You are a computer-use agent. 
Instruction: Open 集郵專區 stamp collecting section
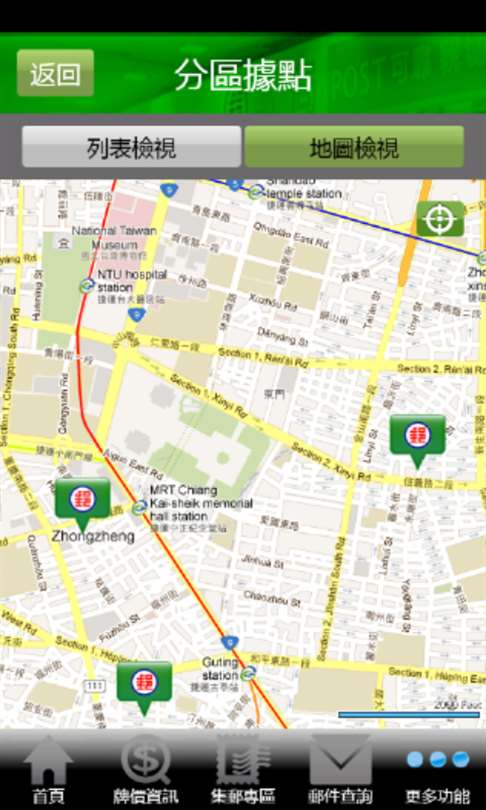[243, 769]
